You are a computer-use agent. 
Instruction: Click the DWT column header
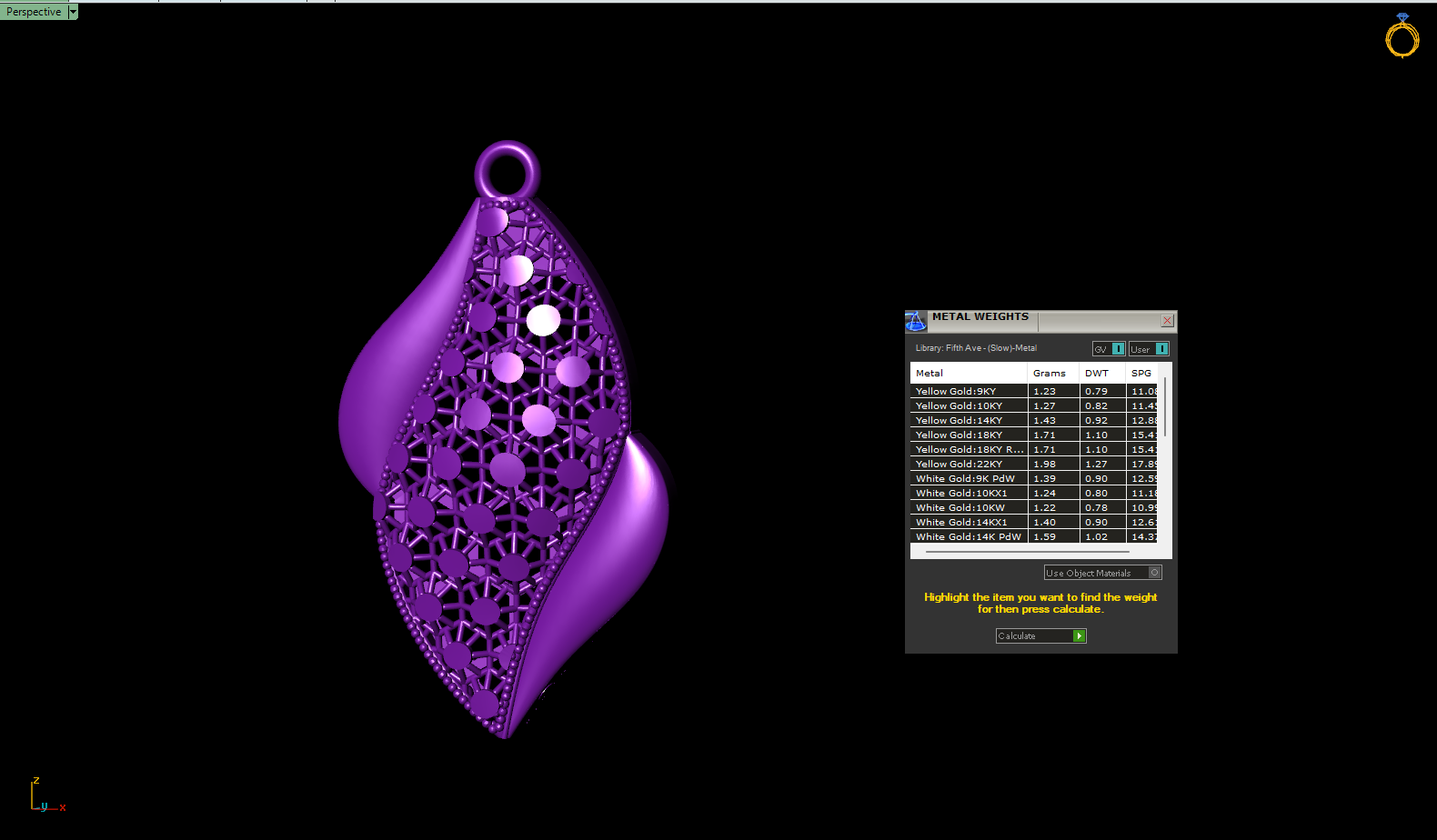[1097, 374]
